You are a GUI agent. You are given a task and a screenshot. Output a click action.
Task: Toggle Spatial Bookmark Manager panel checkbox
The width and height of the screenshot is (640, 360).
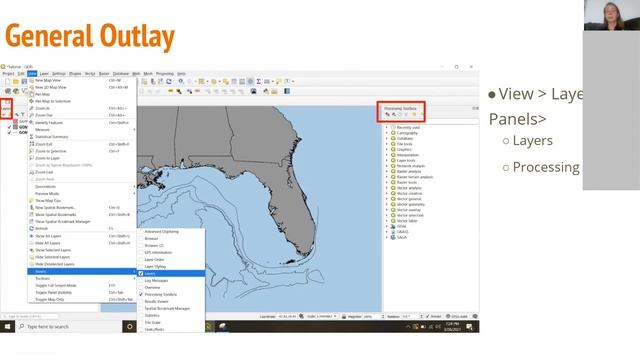point(141,309)
